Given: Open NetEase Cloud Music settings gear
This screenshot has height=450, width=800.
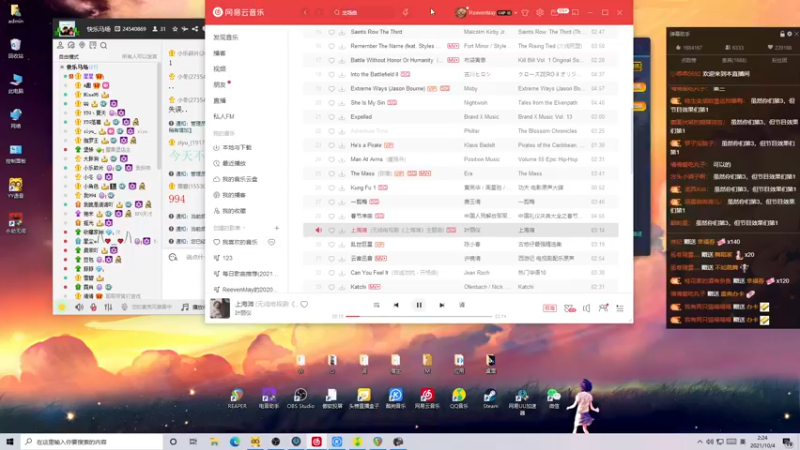Looking at the screenshot, I should pos(540,12).
